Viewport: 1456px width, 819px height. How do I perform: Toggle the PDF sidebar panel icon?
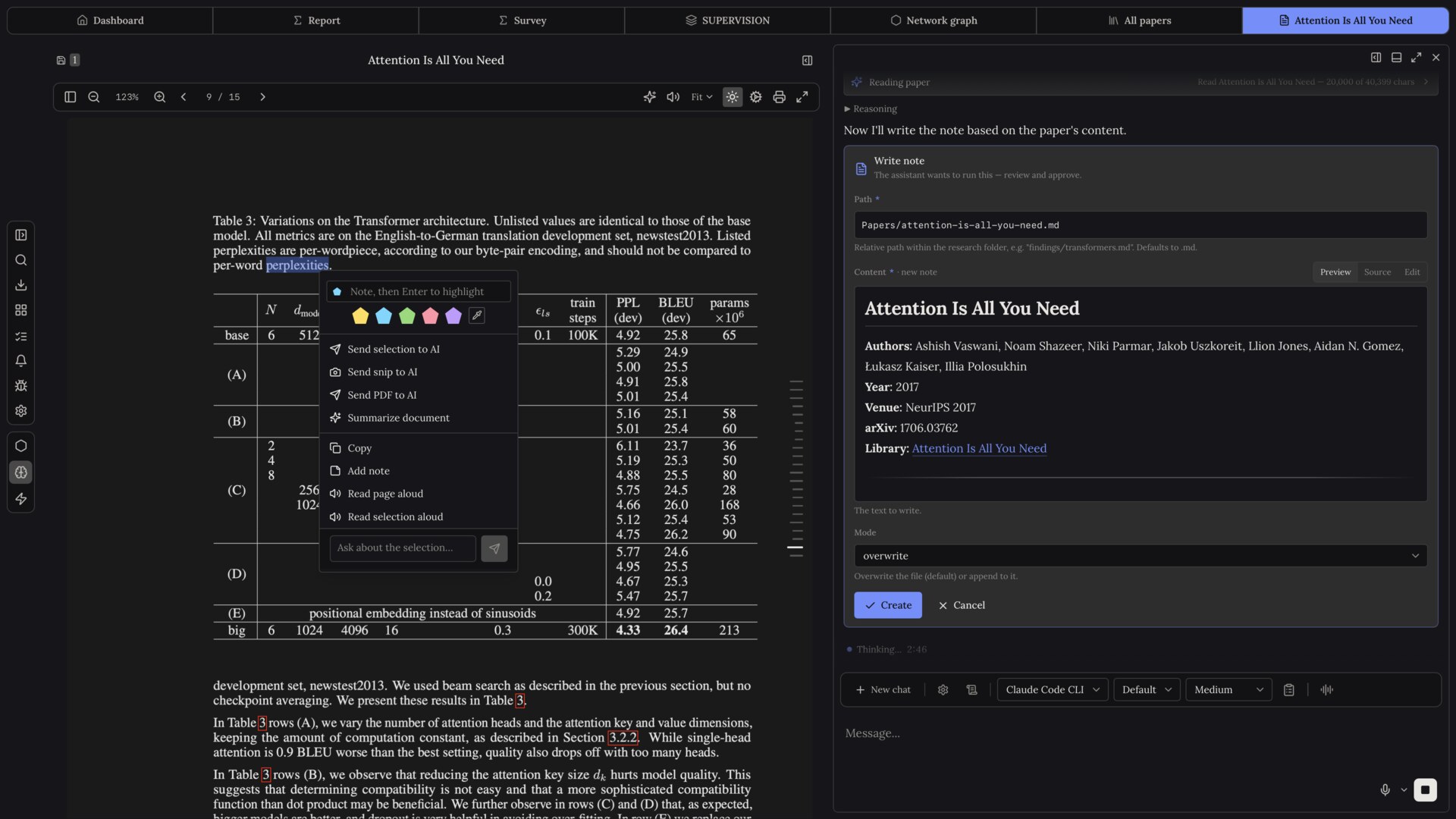pyautogui.click(x=71, y=97)
